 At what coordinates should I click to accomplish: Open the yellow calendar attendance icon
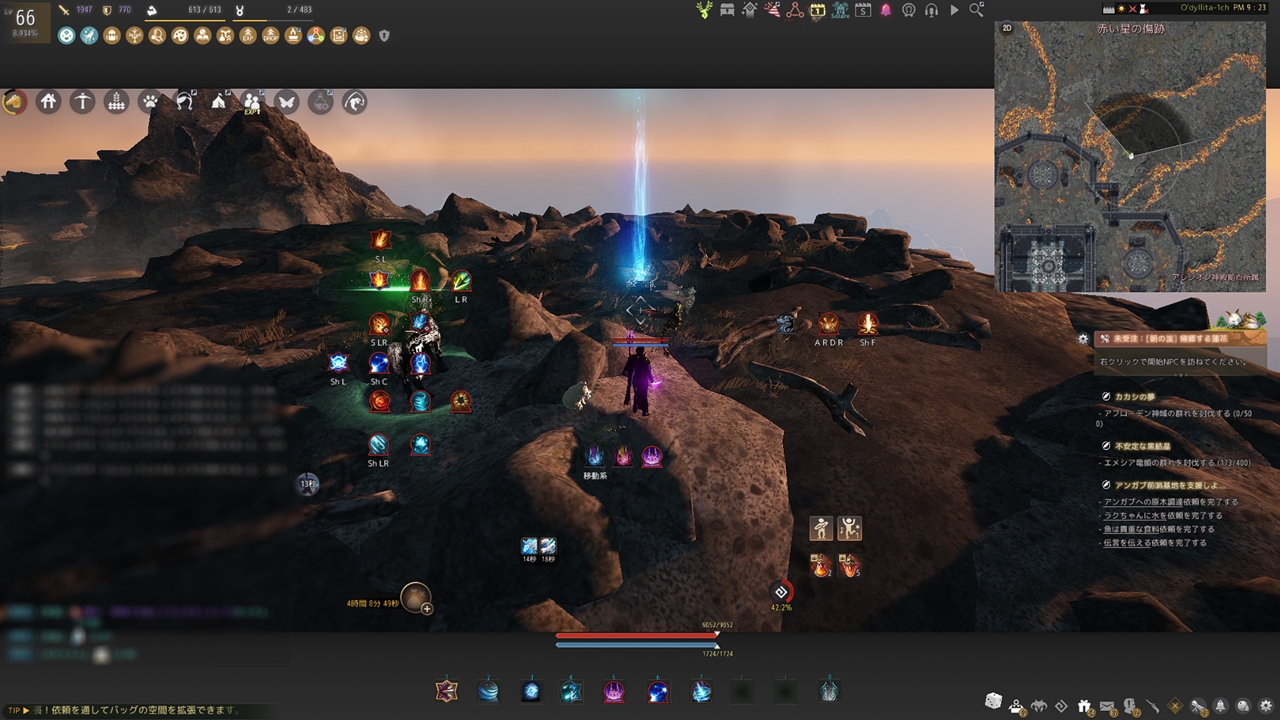coord(817,10)
